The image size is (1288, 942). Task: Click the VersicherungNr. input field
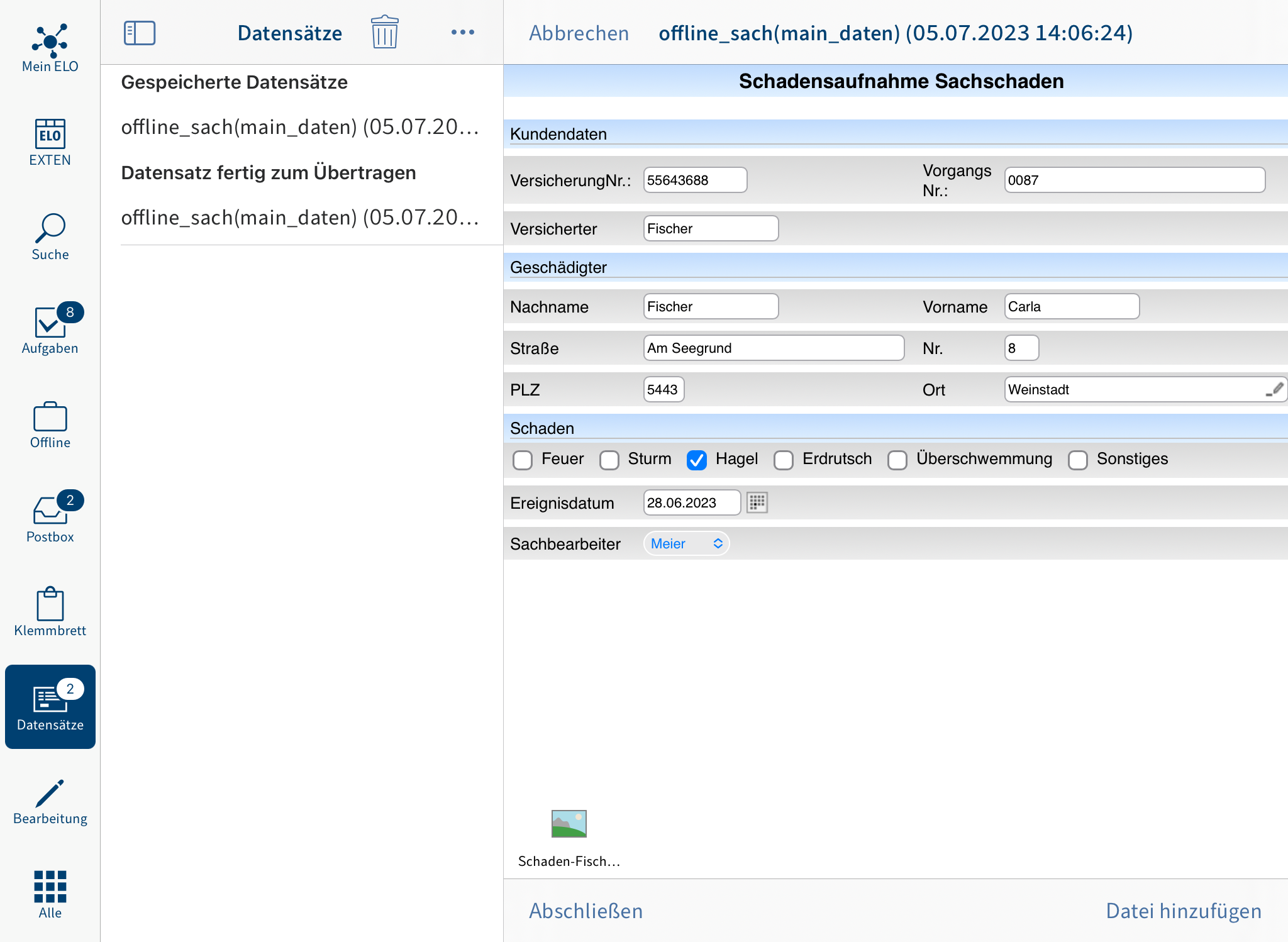[695, 180]
